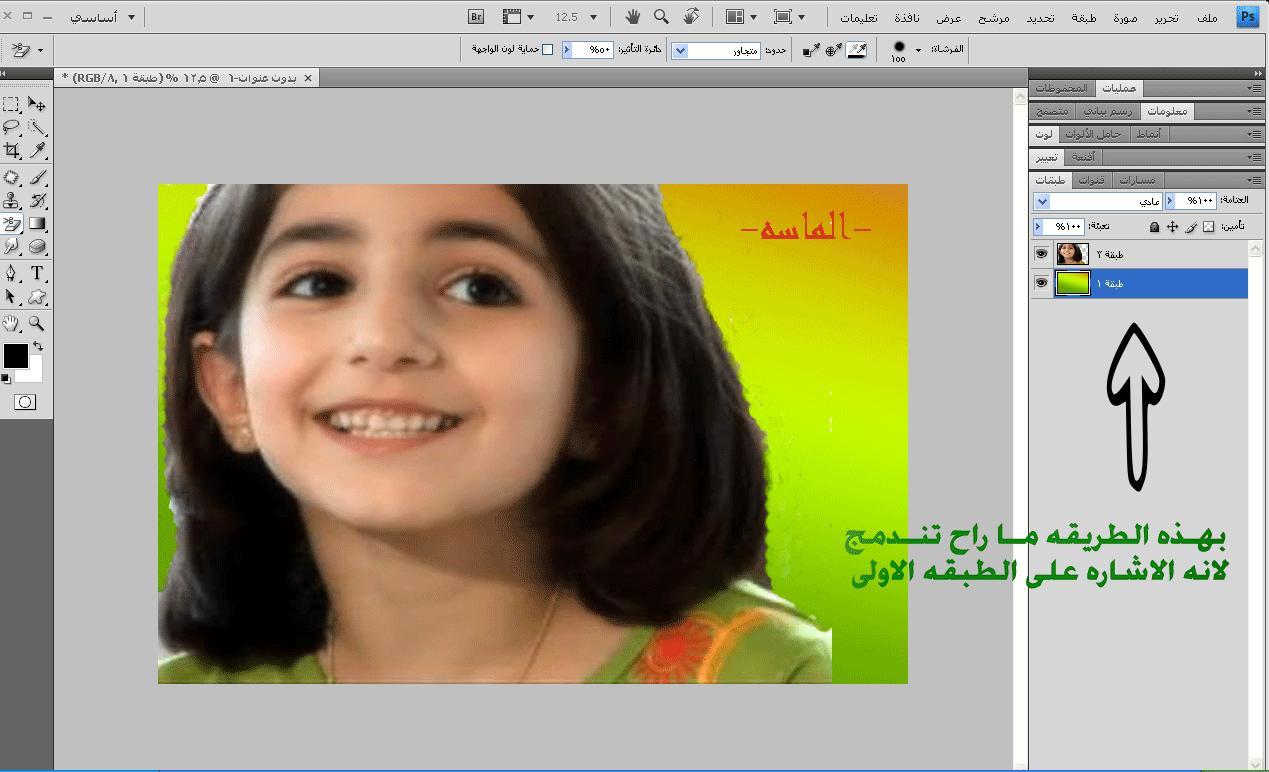Viewport: 1269px width, 772px height.
Task: Open the مرشح menu
Action: point(993,18)
